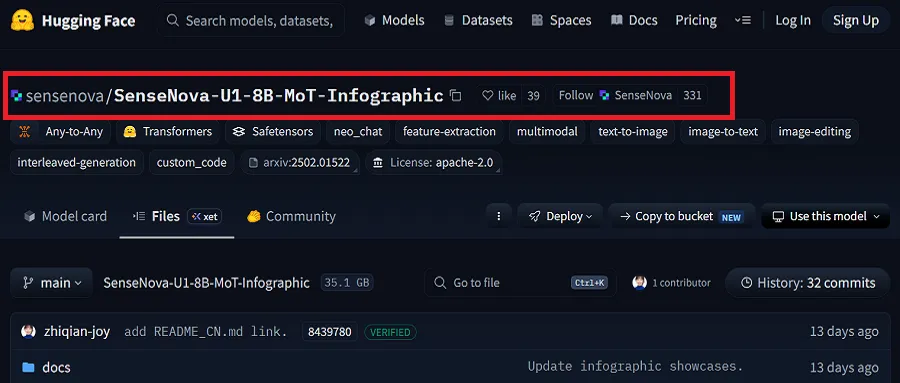
Task: Open the Spaces page
Action: click(561, 21)
